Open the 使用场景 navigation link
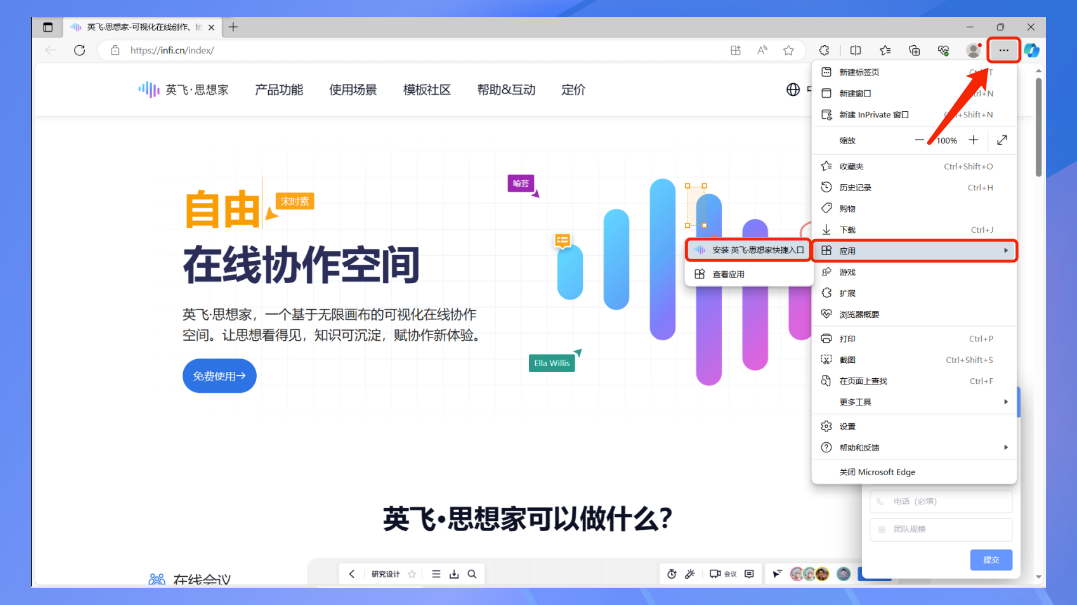The image size is (1077, 605). coord(353,90)
